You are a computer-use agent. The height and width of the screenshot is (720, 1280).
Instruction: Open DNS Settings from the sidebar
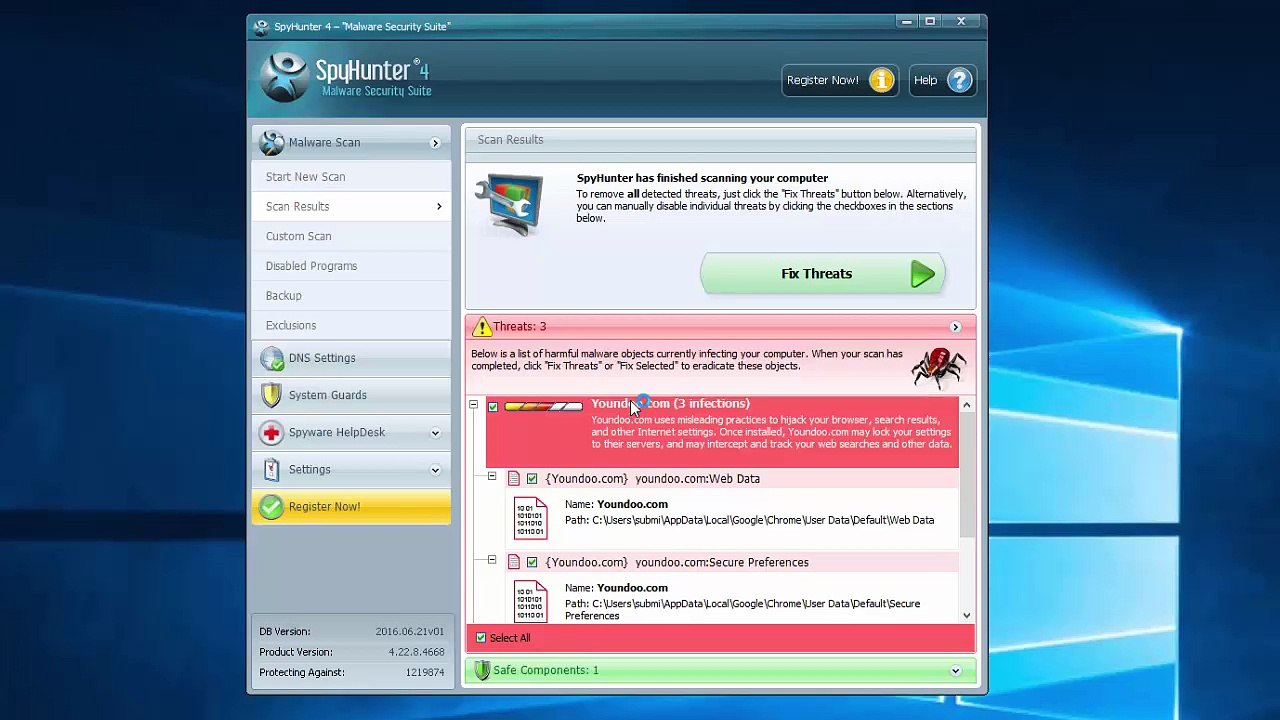click(x=351, y=358)
